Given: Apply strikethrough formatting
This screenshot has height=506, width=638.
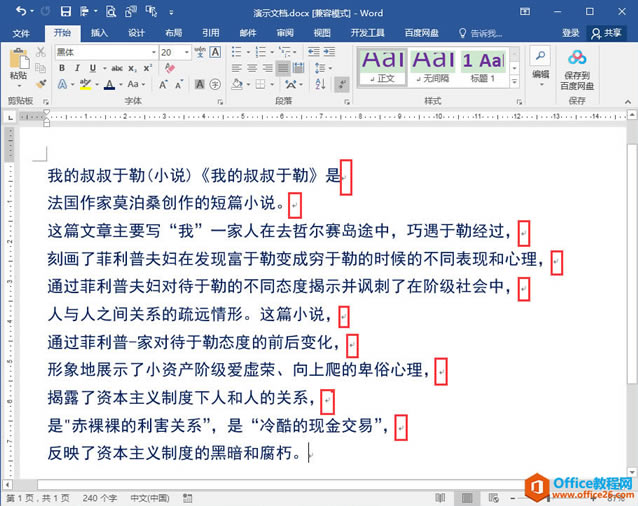Looking at the screenshot, I should point(117,68).
